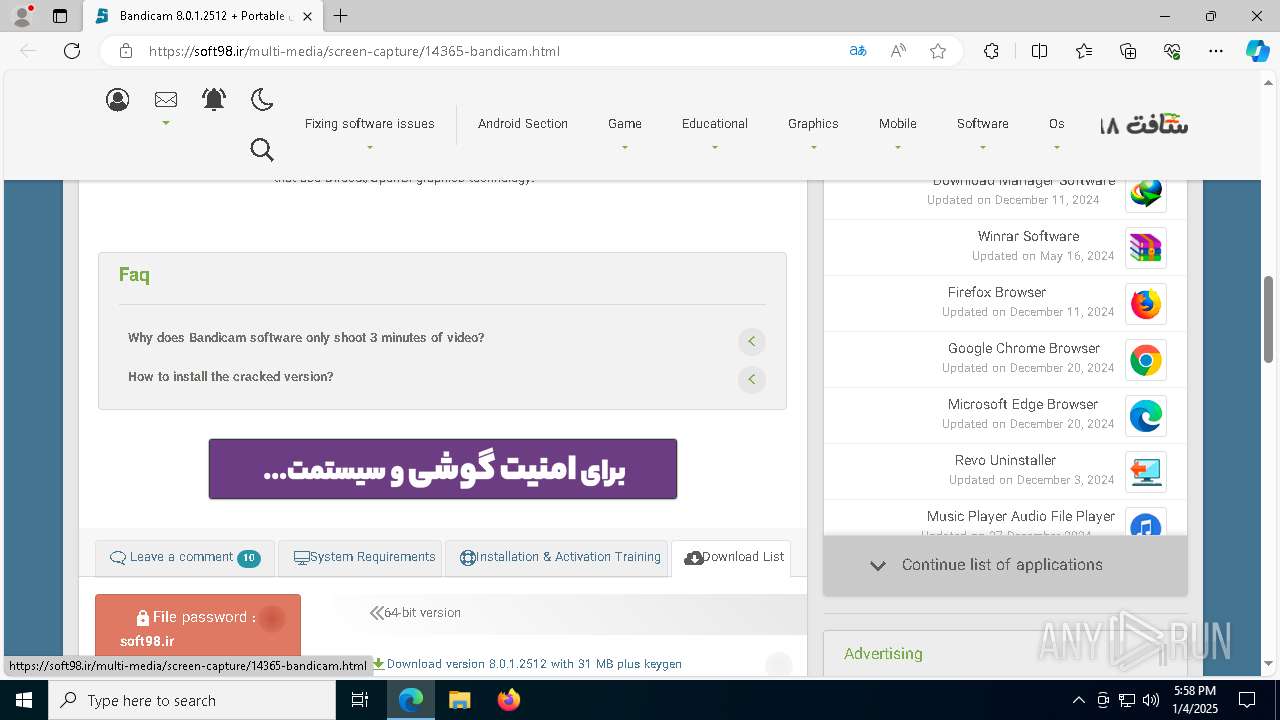Open the browser profile icon

click(x=22, y=16)
